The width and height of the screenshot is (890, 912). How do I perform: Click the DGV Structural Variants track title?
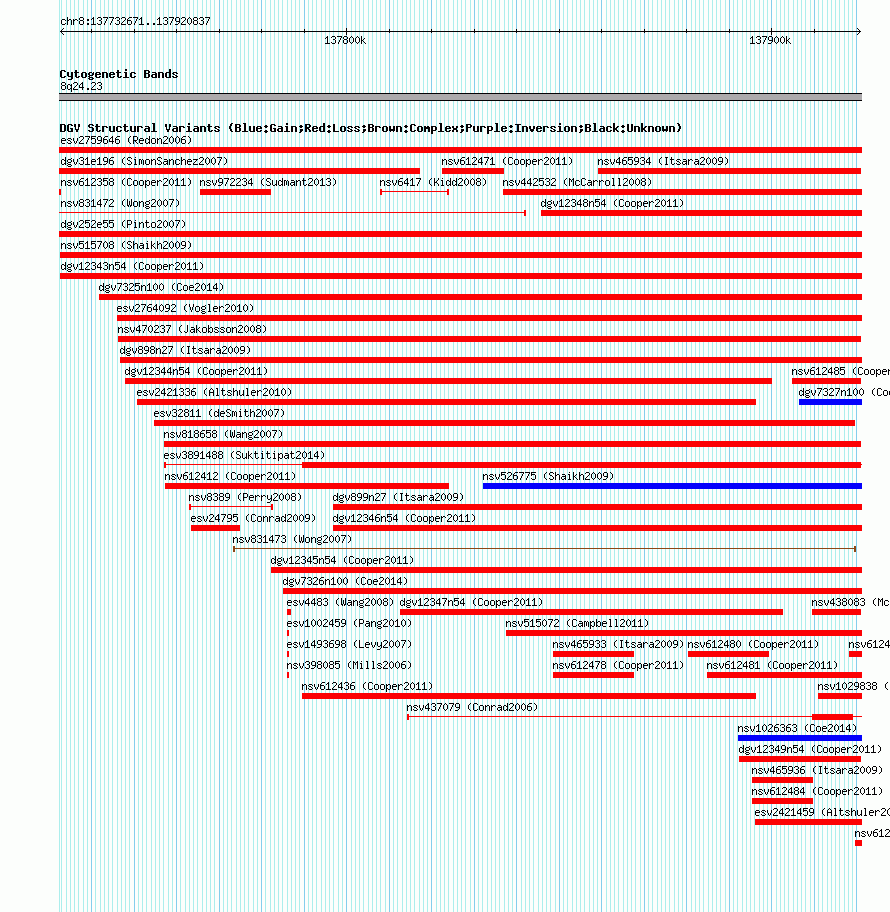click(370, 128)
